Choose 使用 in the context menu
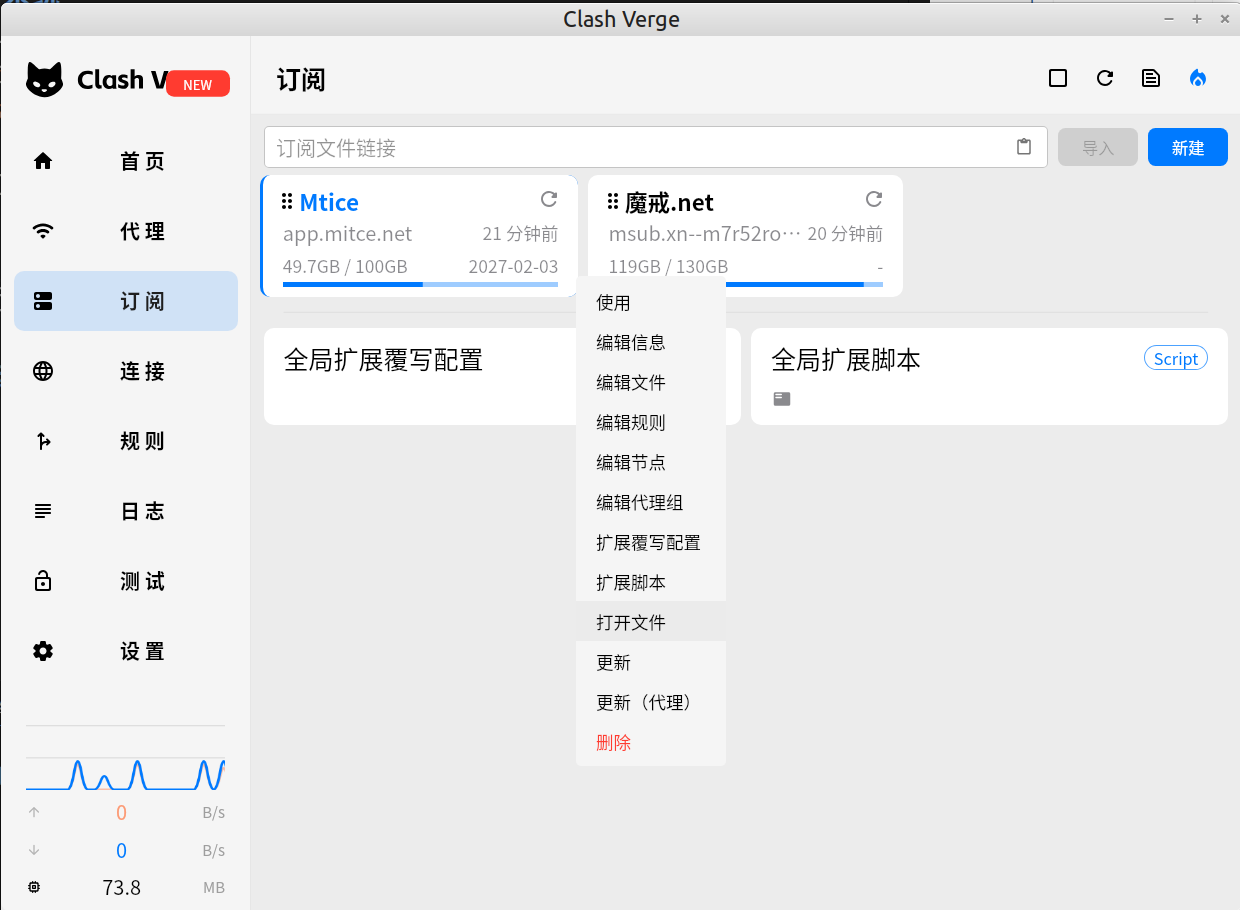1240x910 pixels. click(651, 302)
